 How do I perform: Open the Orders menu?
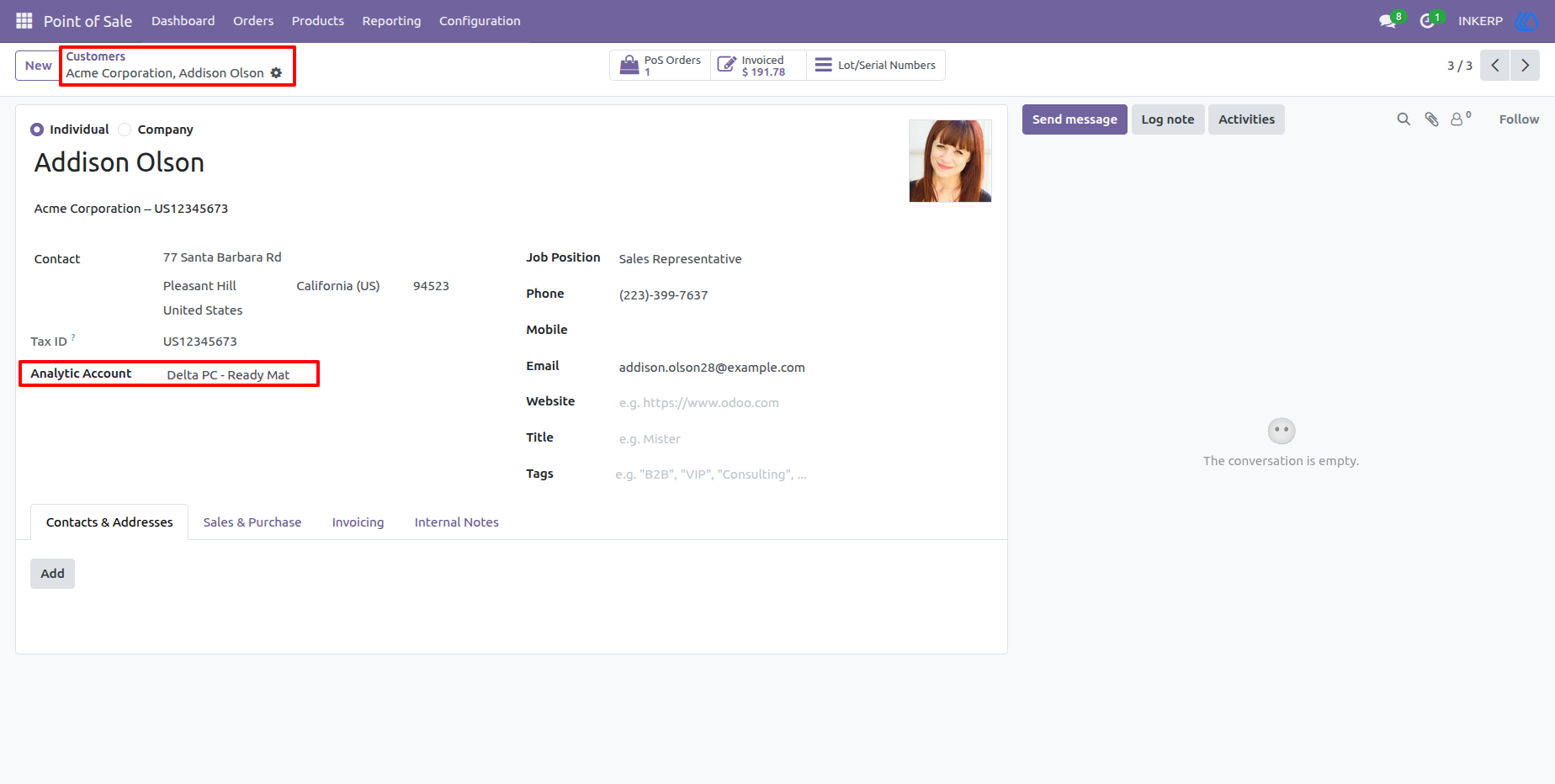(253, 21)
